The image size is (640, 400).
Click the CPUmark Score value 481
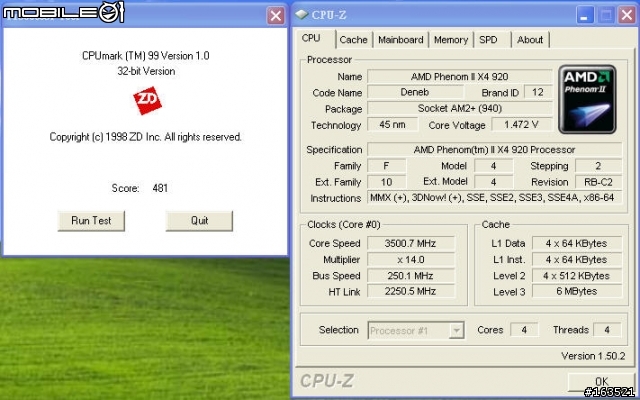click(x=160, y=188)
